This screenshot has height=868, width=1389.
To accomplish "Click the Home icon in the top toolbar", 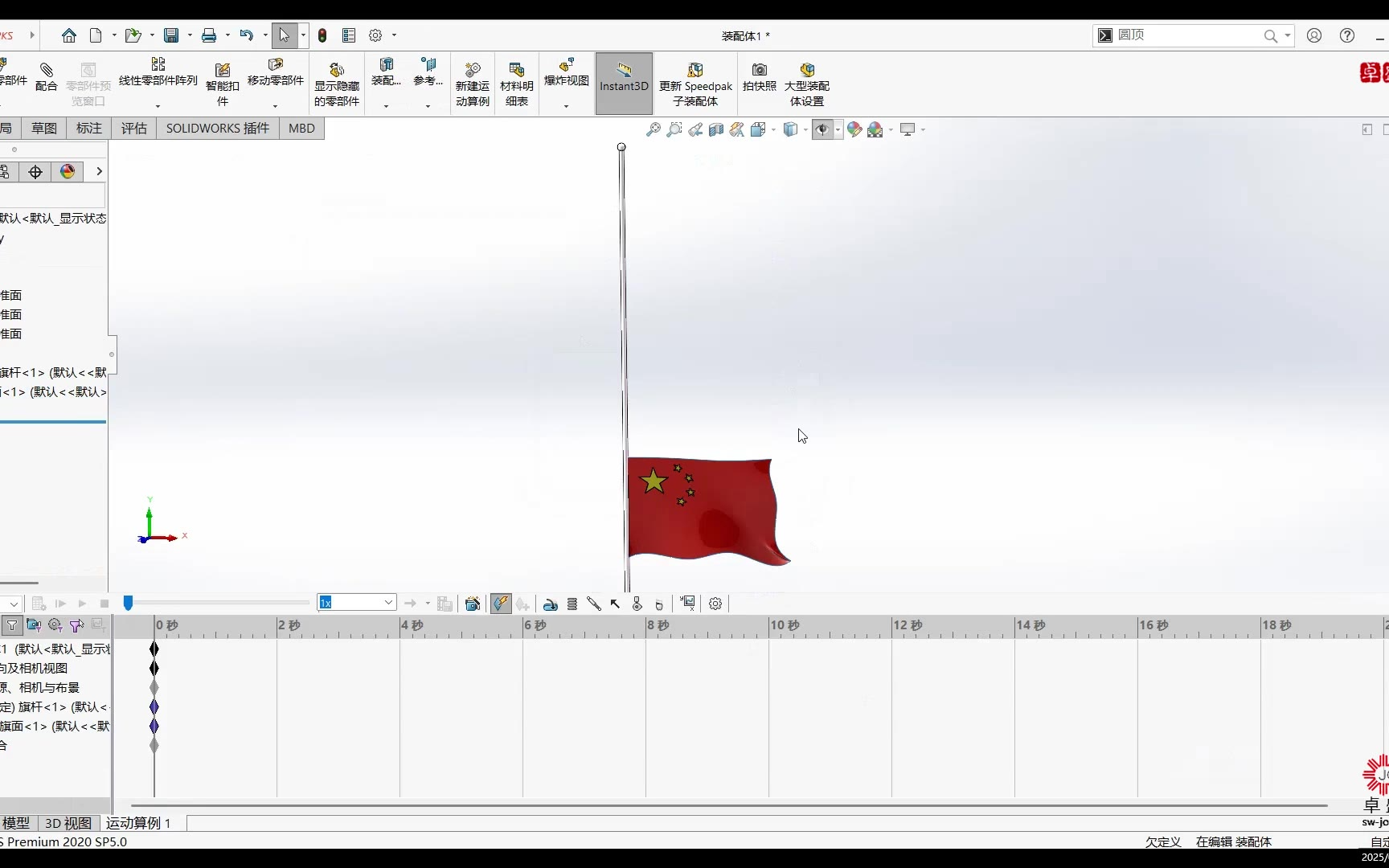I will click(x=69, y=35).
